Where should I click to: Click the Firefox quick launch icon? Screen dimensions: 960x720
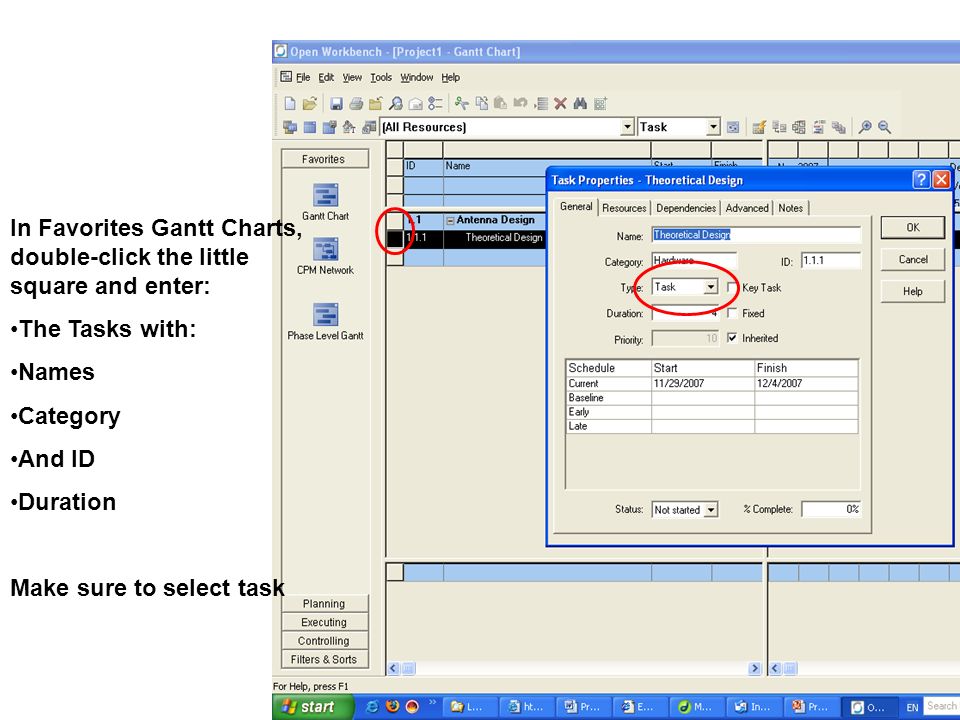click(392, 707)
